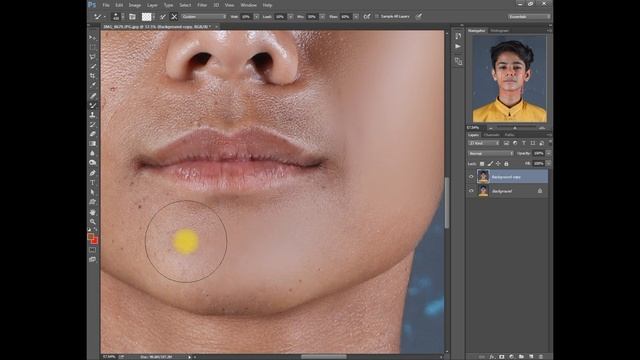The height and width of the screenshot is (360, 640).
Task: Enable airbrush mode in options bar
Action: pyautogui.click(x=367, y=16)
